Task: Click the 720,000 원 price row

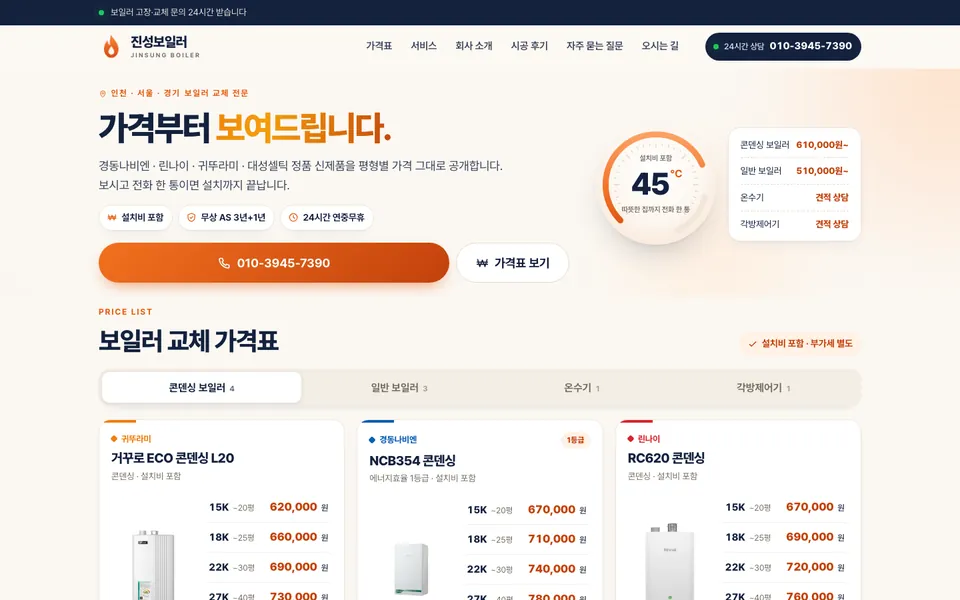Action: [x=786, y=567]
